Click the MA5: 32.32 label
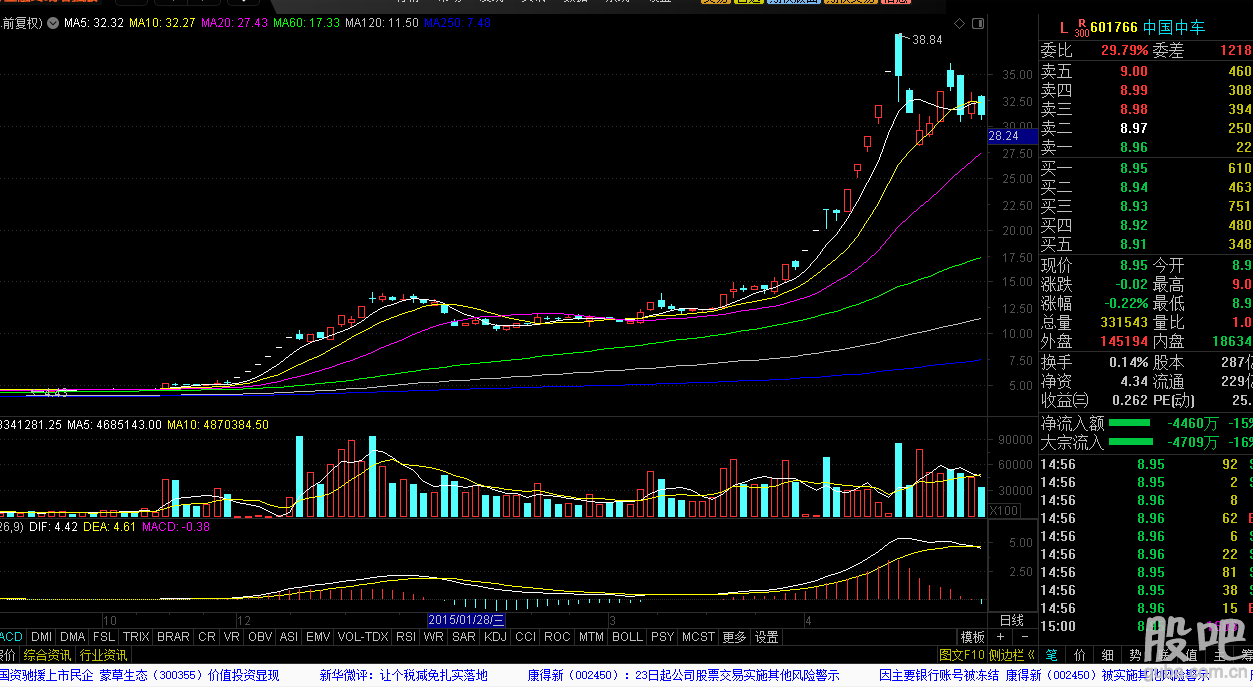The image size is (1253, 687). pyautogui.click(x=94, y=22)
